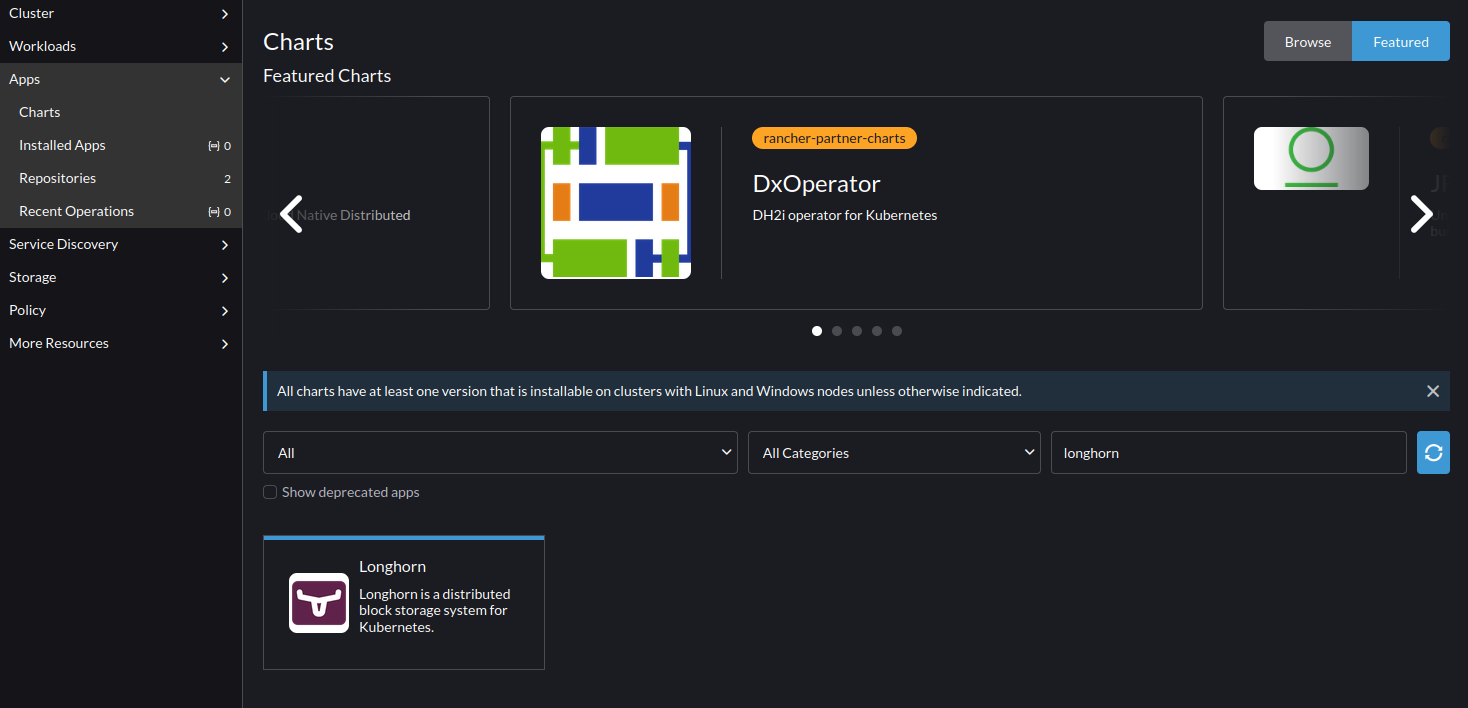Image resolution: width=1468 pixels, height=708 pixels.
Task: Select the fourth carousel dot
Action: [x=877, y=331]
